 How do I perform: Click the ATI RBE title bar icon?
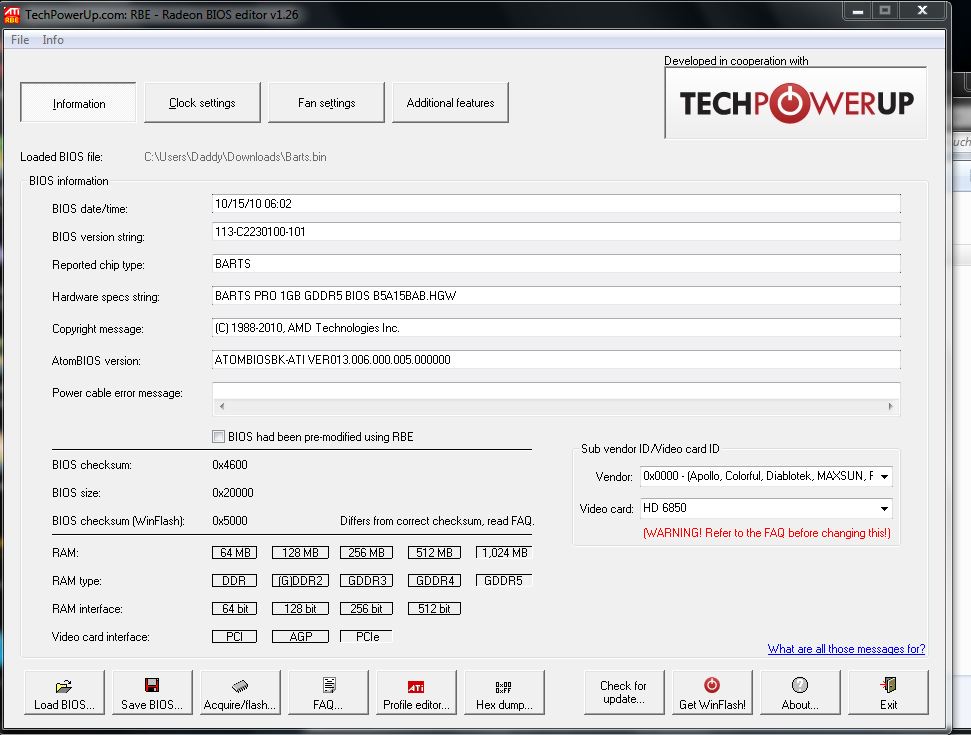pyautogui.click(x=12, y=15)
